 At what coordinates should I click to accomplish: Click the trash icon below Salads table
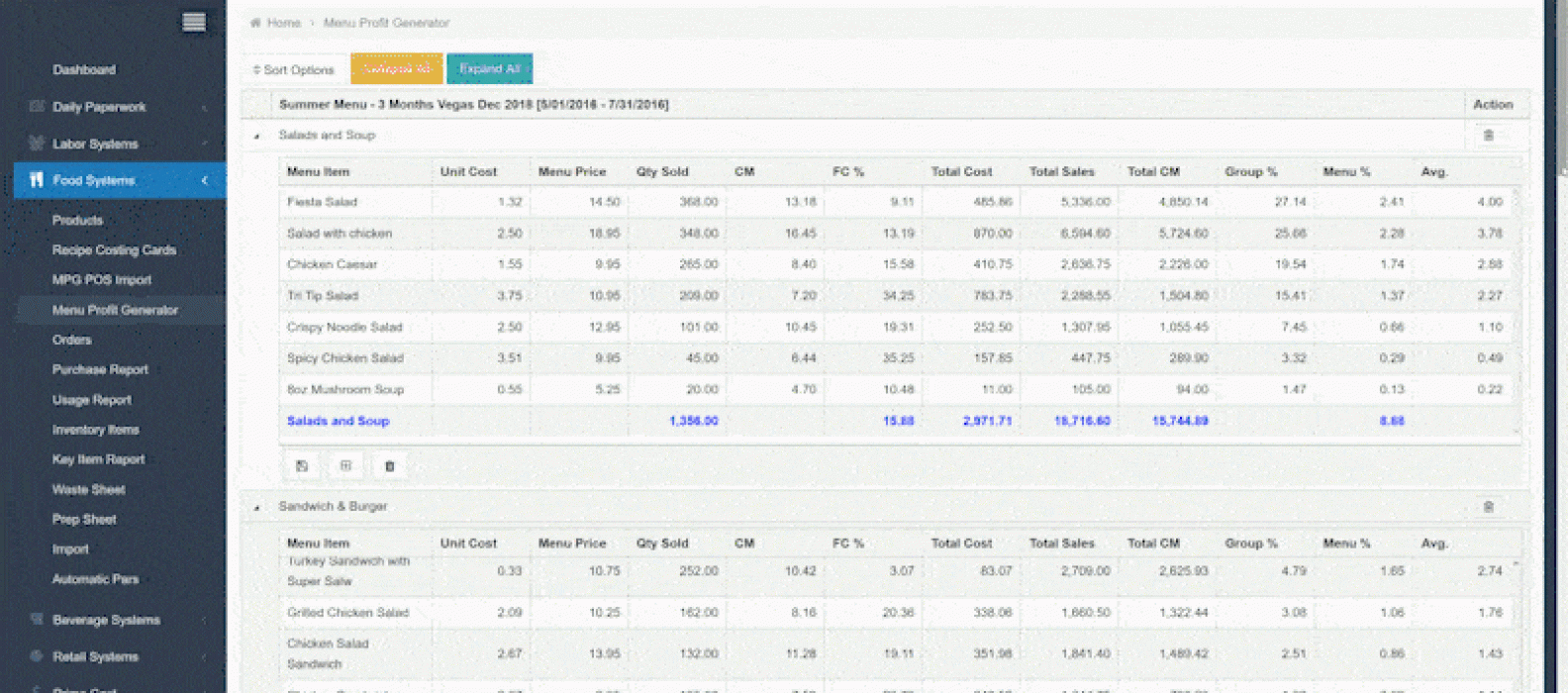pyautogui.click(x=389, y=465)
